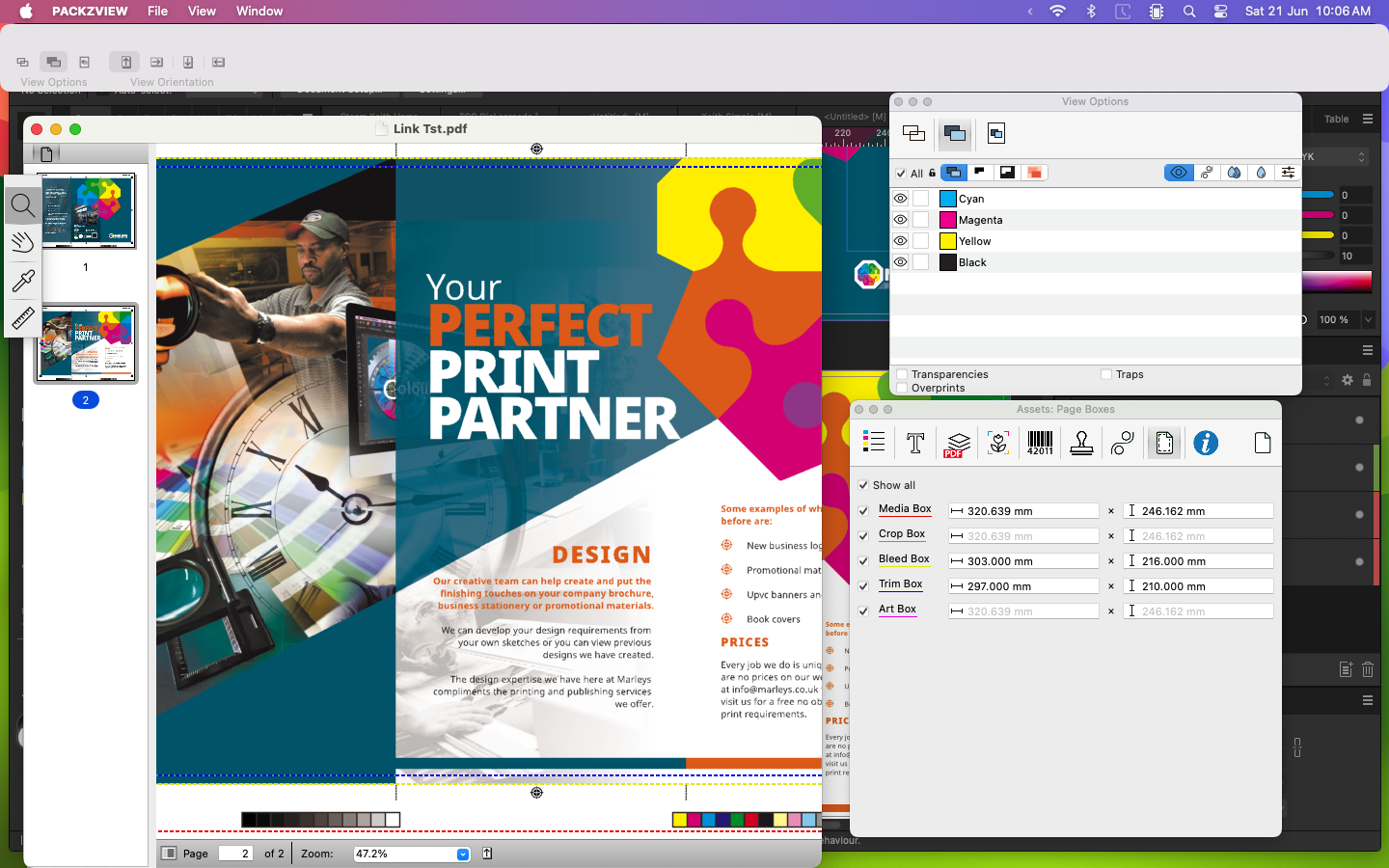Click the page number field

(x=235, y=854)
